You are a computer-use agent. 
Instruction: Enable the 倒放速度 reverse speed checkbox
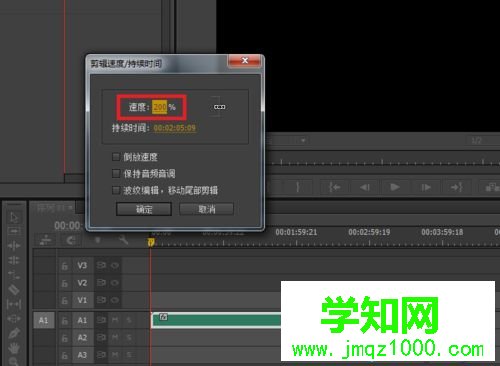coord(116,157)
